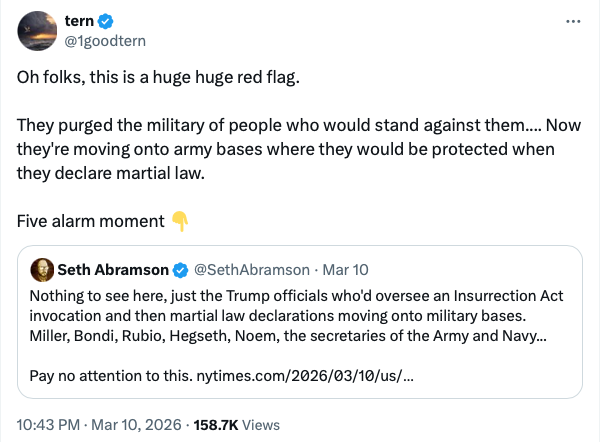
Task: Click the pointing-down hand emoji
Action: click(180, 220)
